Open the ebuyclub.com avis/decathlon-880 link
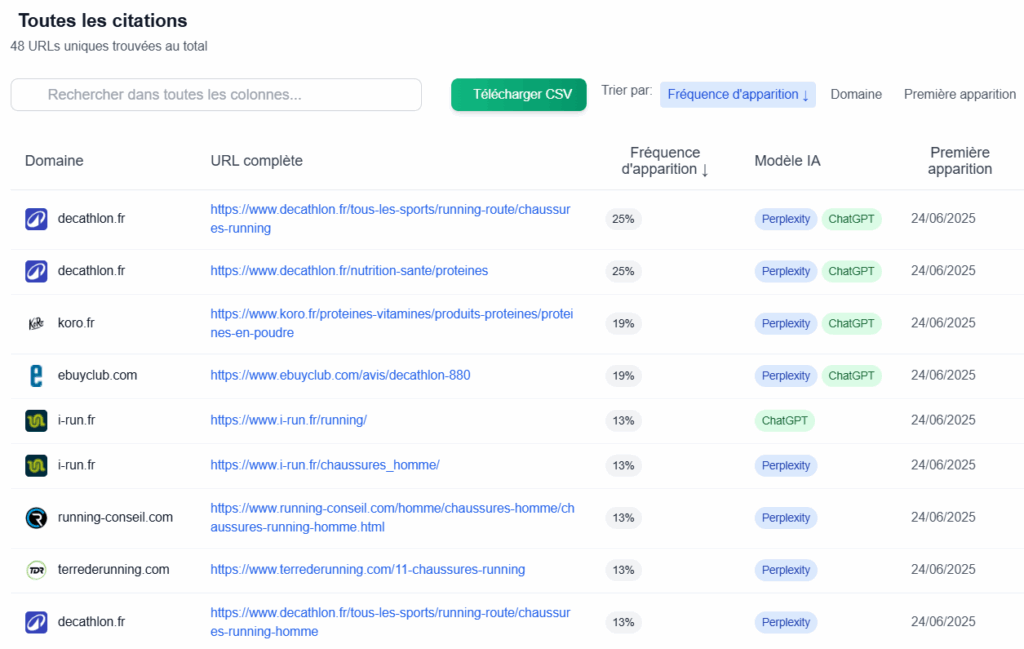The width and height of the screenshot is (1024, 649). 340,375
